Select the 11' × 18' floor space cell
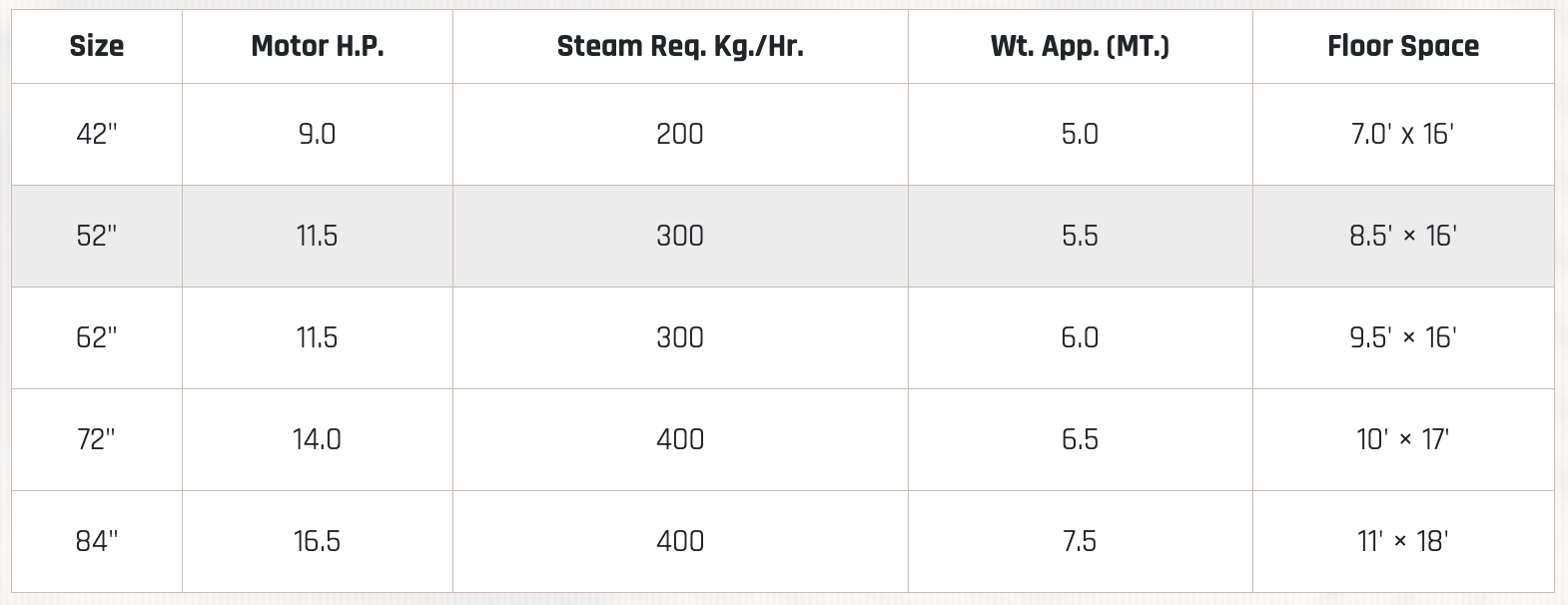This screenshot has height=605, width=1568. coord(1403,541)
